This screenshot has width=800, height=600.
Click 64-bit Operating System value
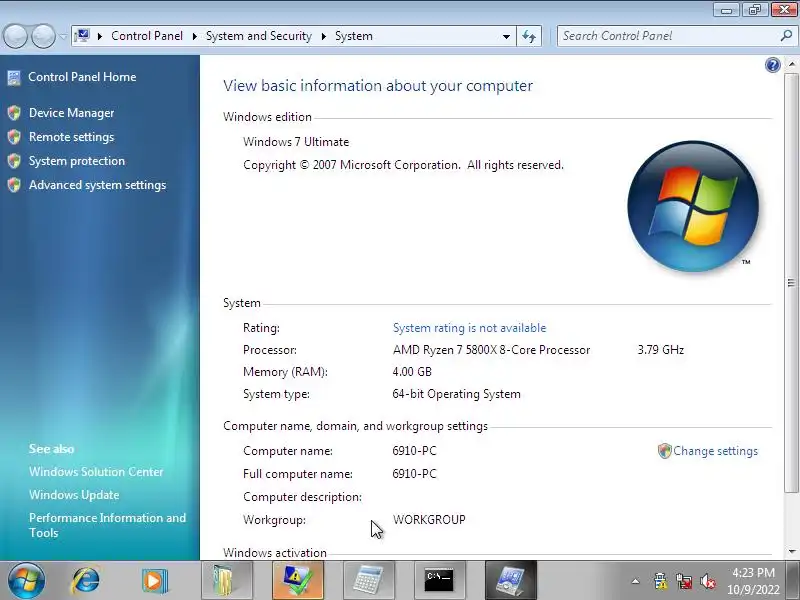click(456, 394)
